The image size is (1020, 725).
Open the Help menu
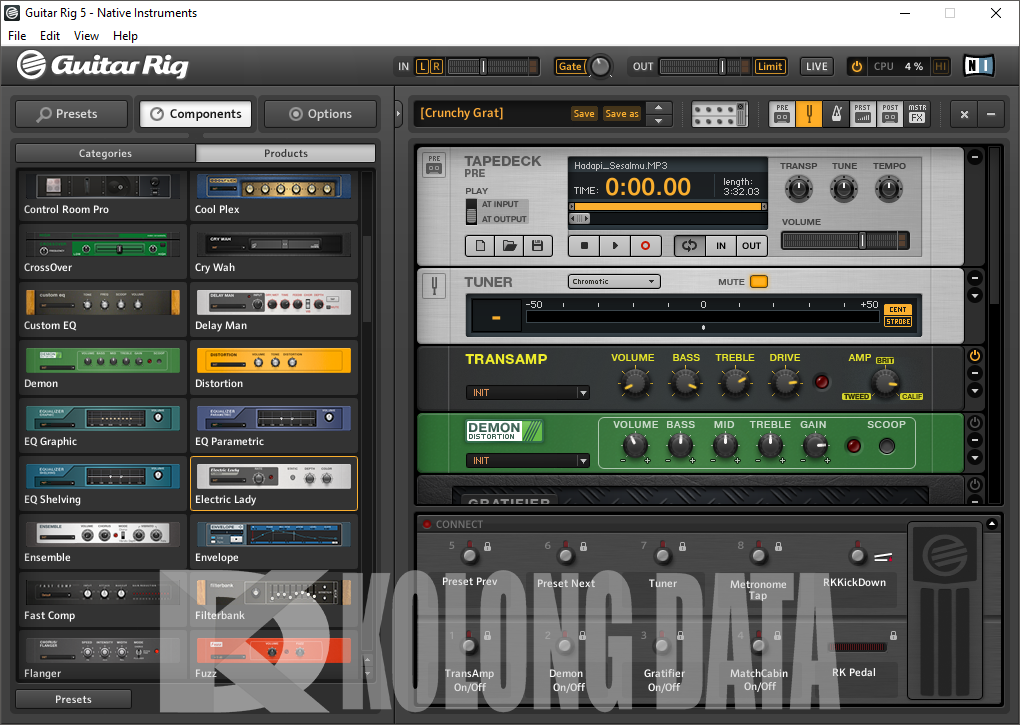point(125,36)
